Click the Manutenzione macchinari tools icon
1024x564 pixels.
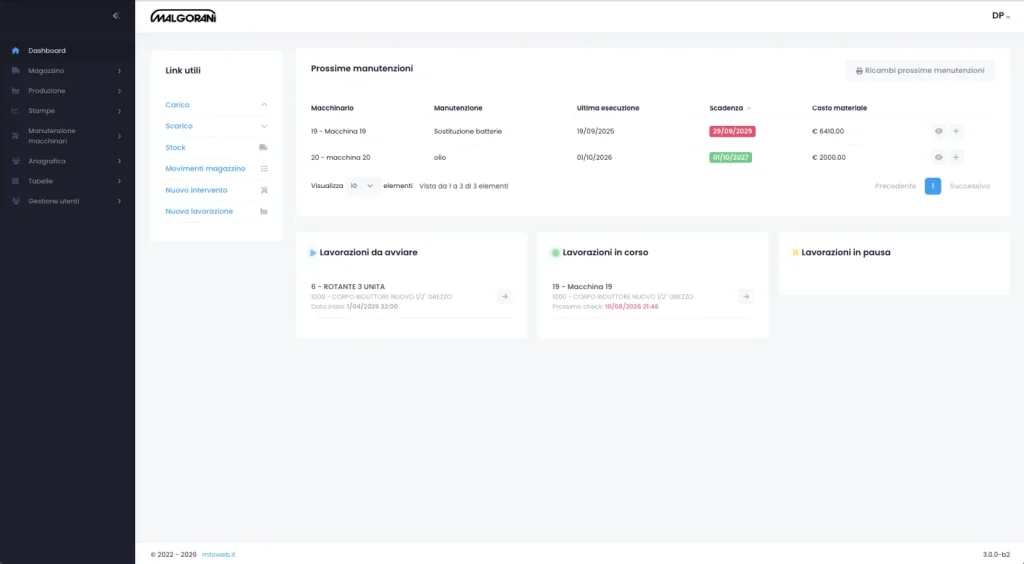tap(16, 136)
